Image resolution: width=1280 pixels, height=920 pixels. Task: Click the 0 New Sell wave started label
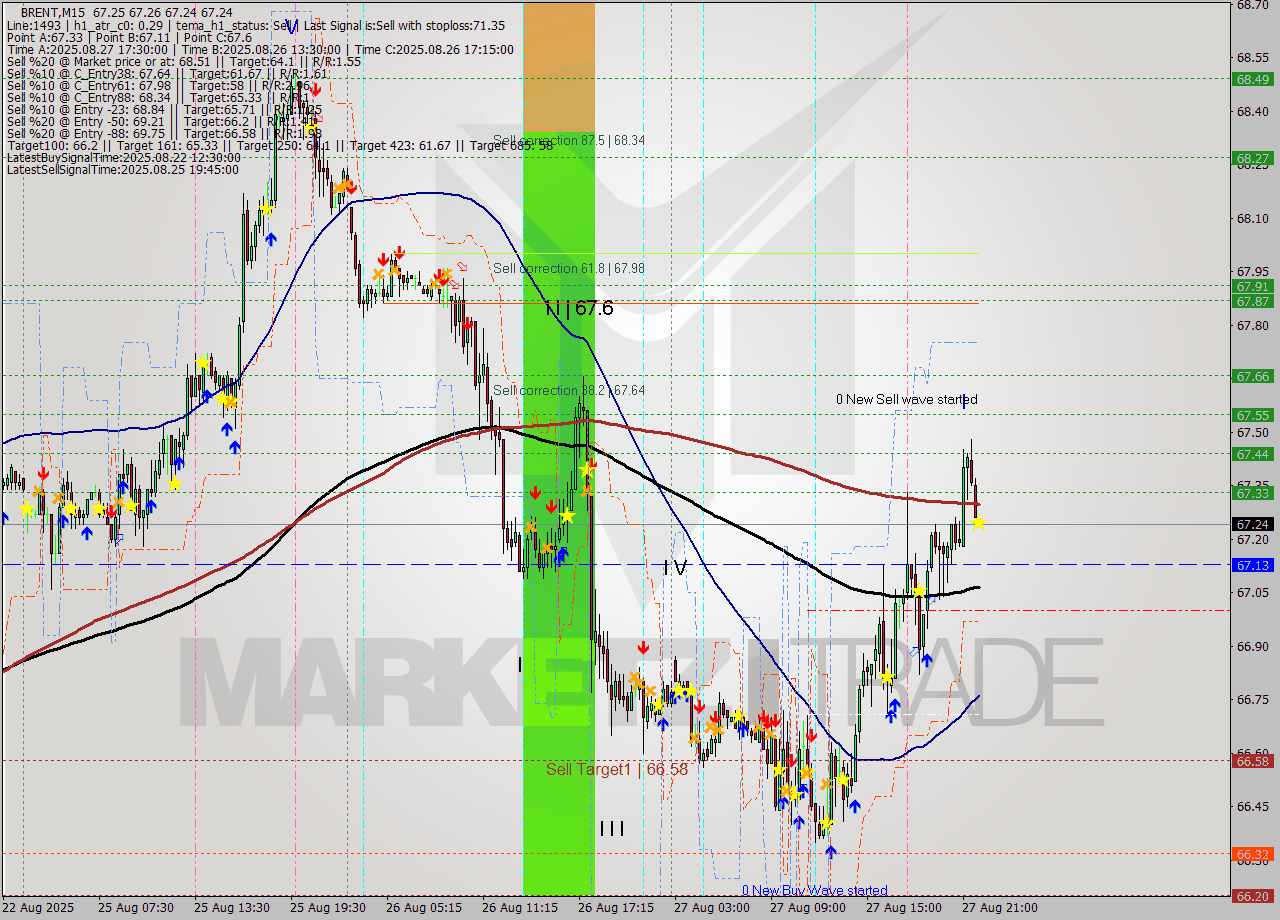(905, 399)
